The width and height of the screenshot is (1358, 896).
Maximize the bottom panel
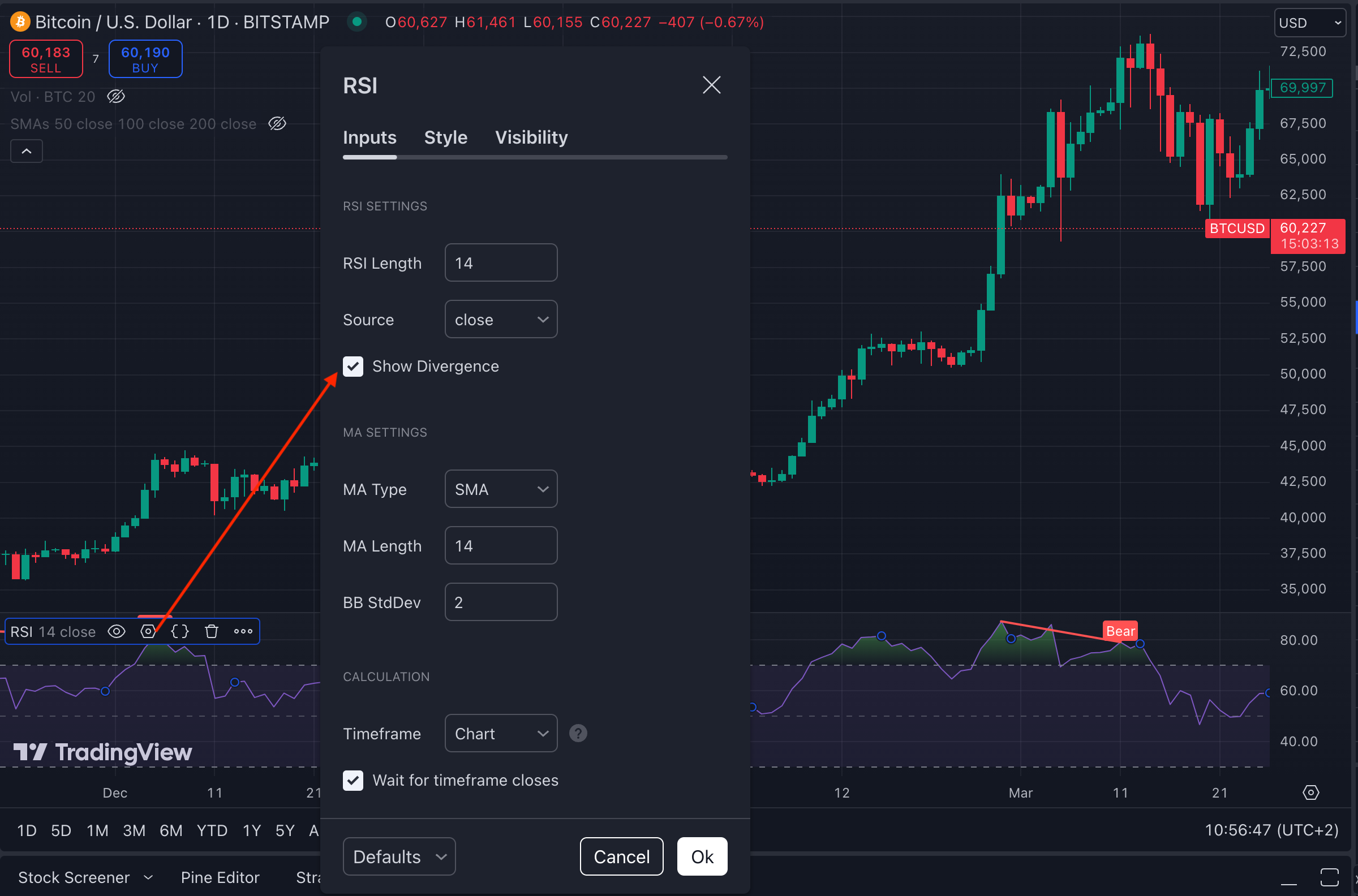[x=1329, y=878]
